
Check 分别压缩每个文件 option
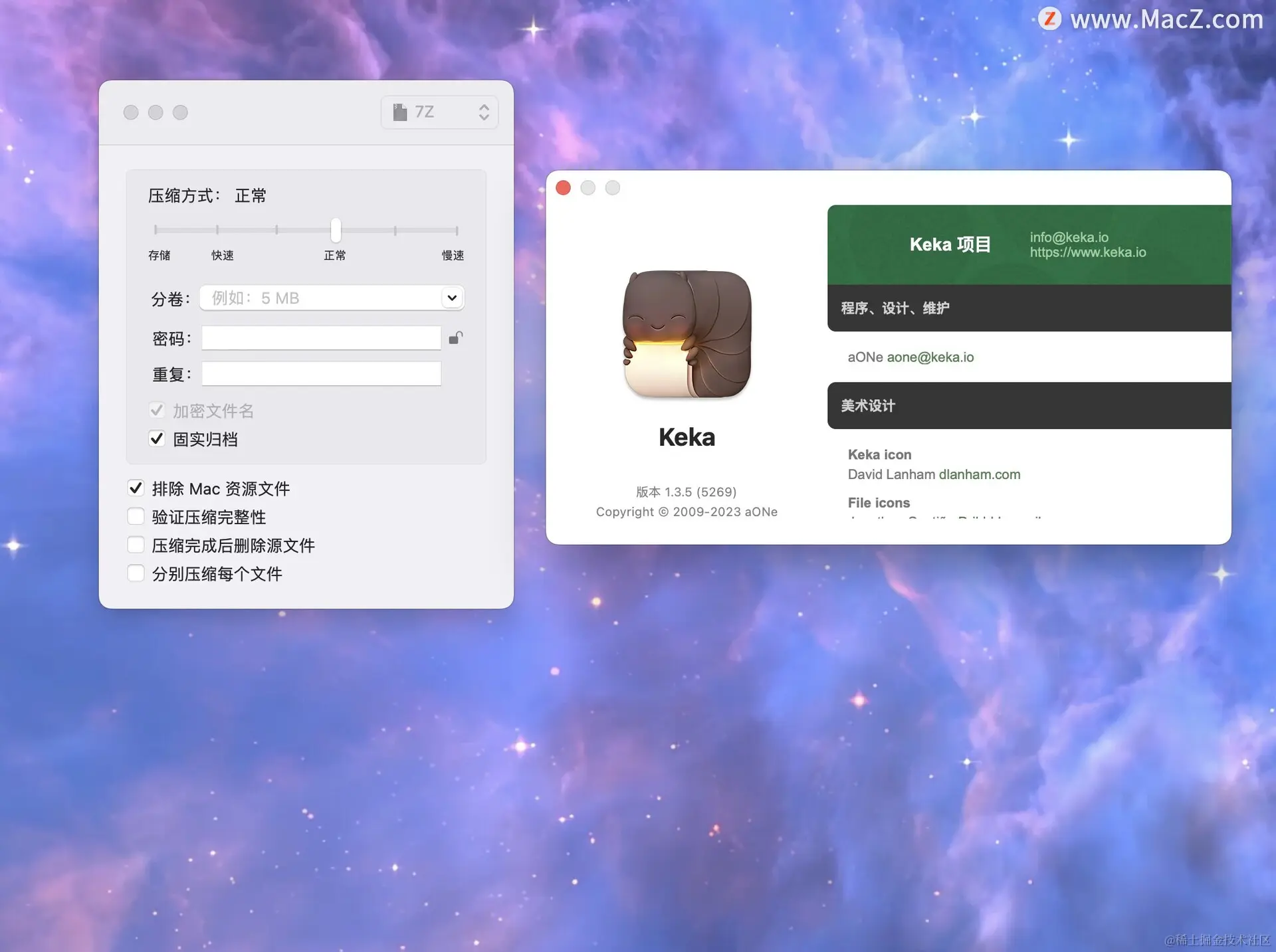136,573
